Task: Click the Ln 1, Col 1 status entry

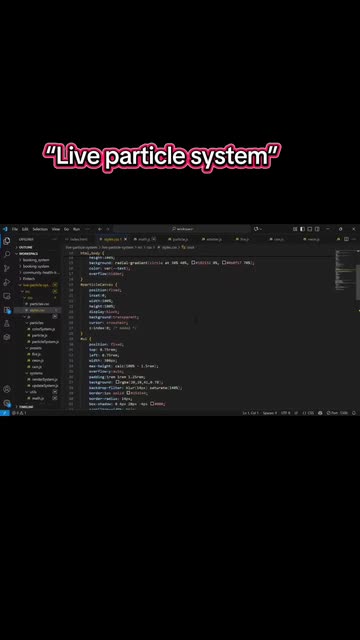Action: tap(251, 413)
